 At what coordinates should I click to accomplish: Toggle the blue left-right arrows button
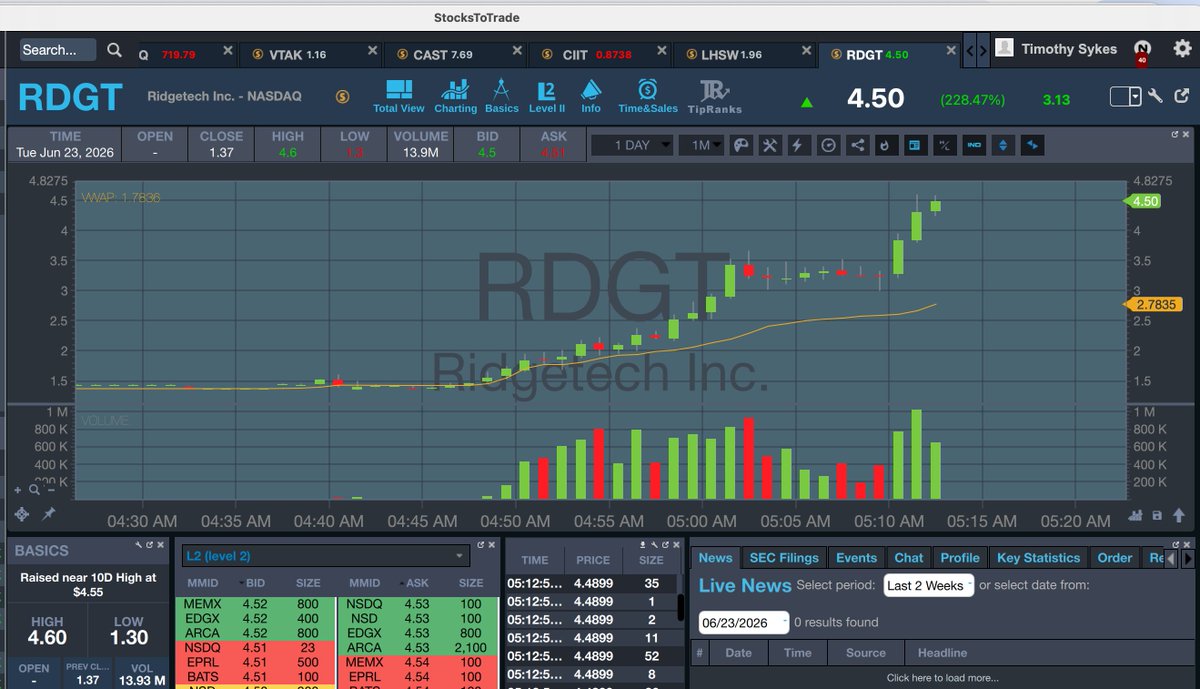[x=1033, y=145]
